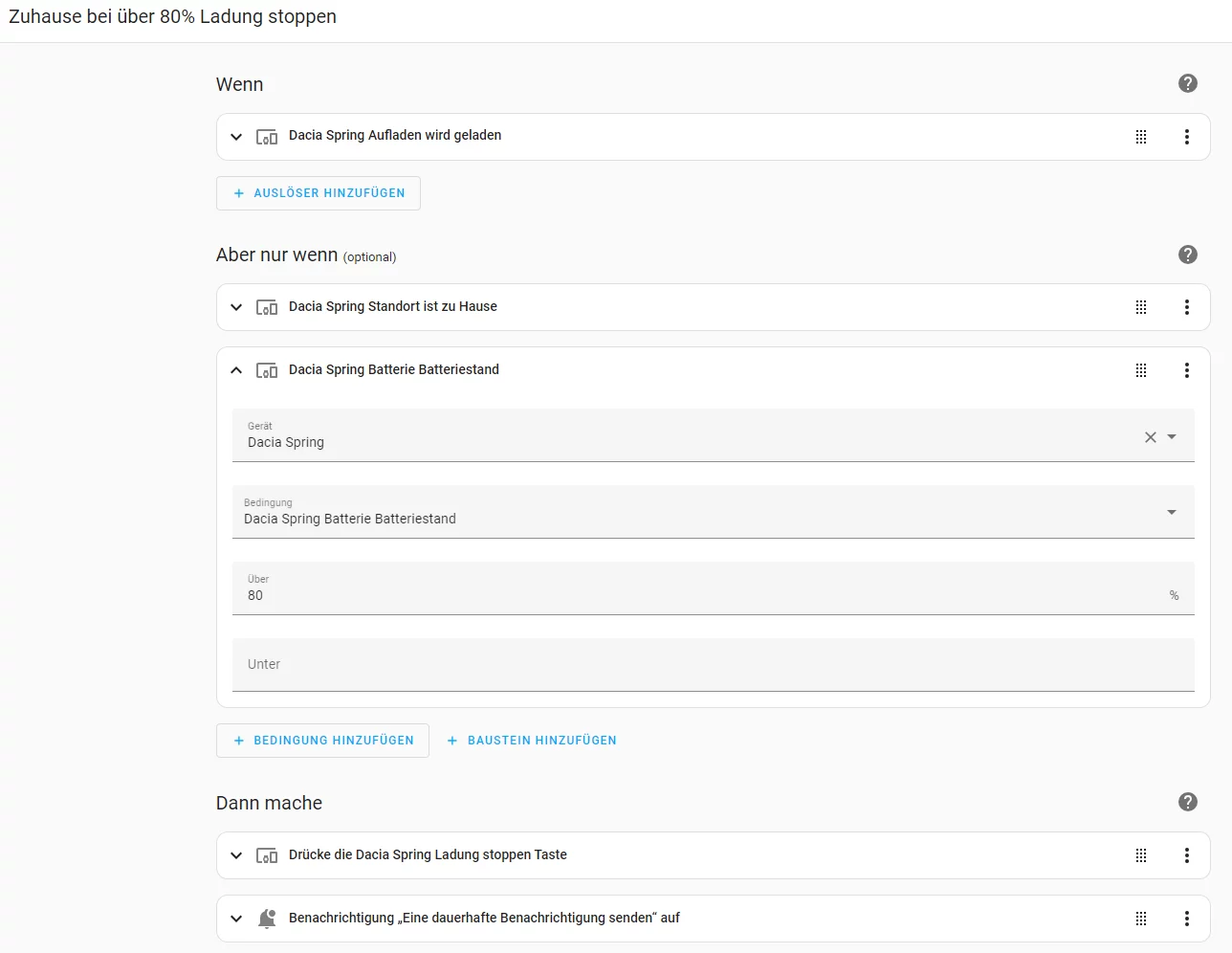
Task: Open help for Dann mache section
Action: tap(1187, 802)
